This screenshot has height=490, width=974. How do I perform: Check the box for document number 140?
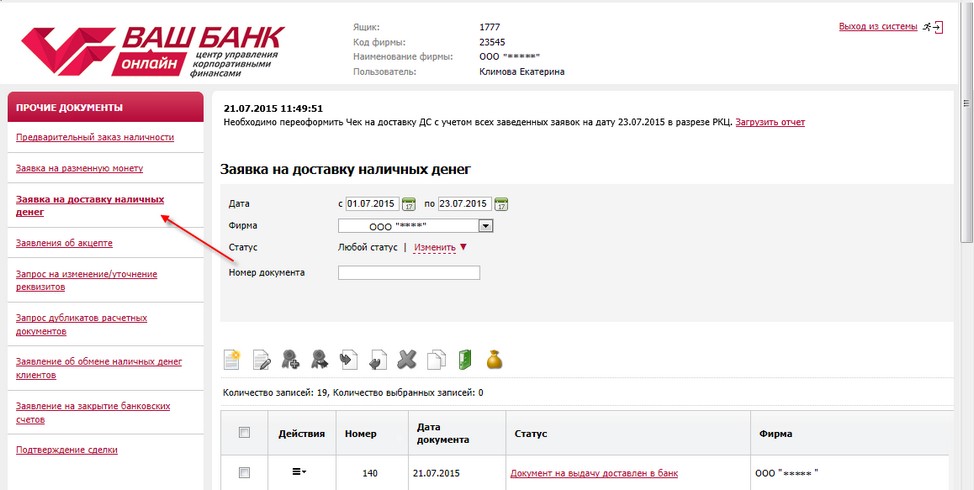[x=245, y=472]
